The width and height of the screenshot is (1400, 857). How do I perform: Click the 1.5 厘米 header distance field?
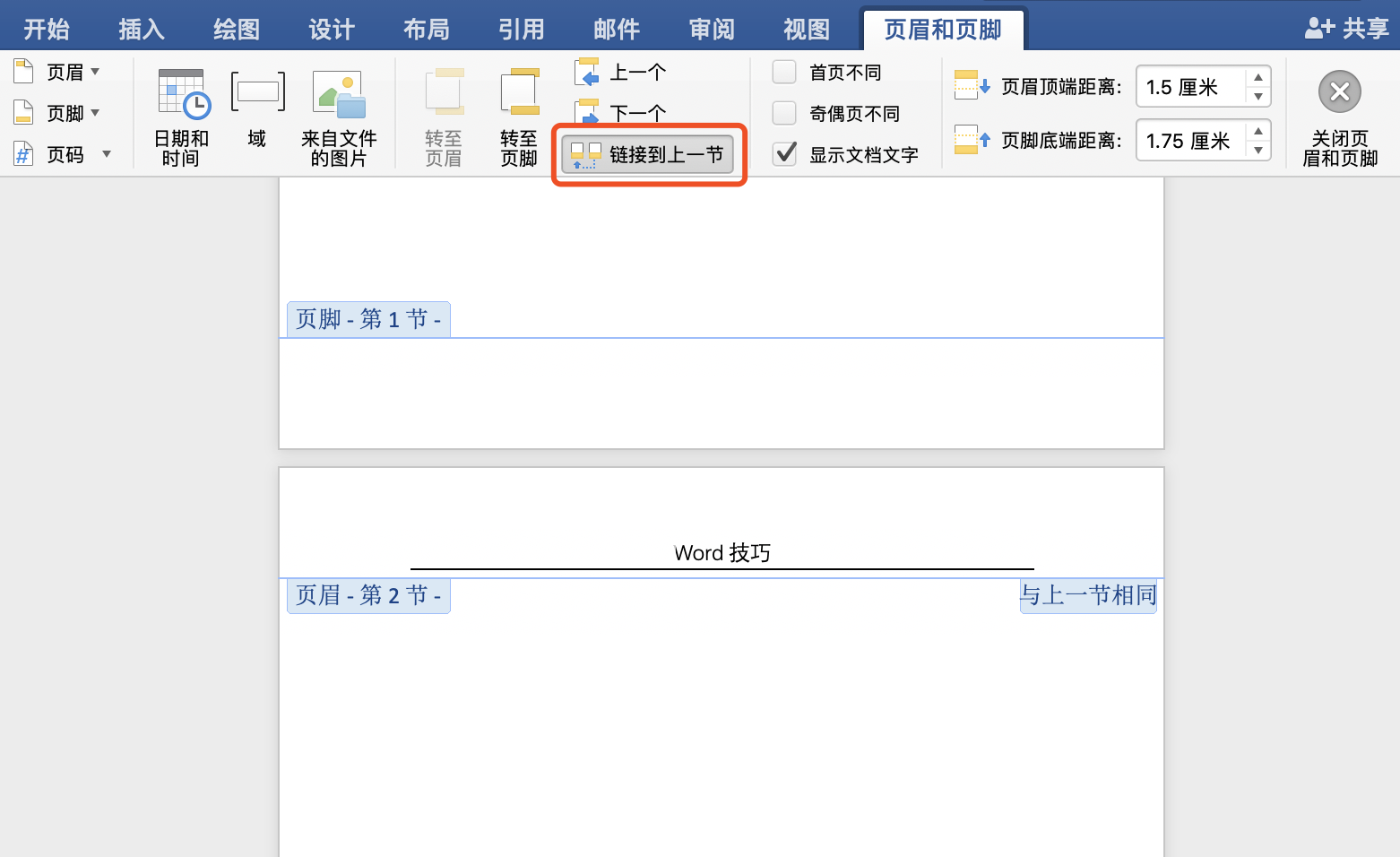click(x=1192, y=87)
